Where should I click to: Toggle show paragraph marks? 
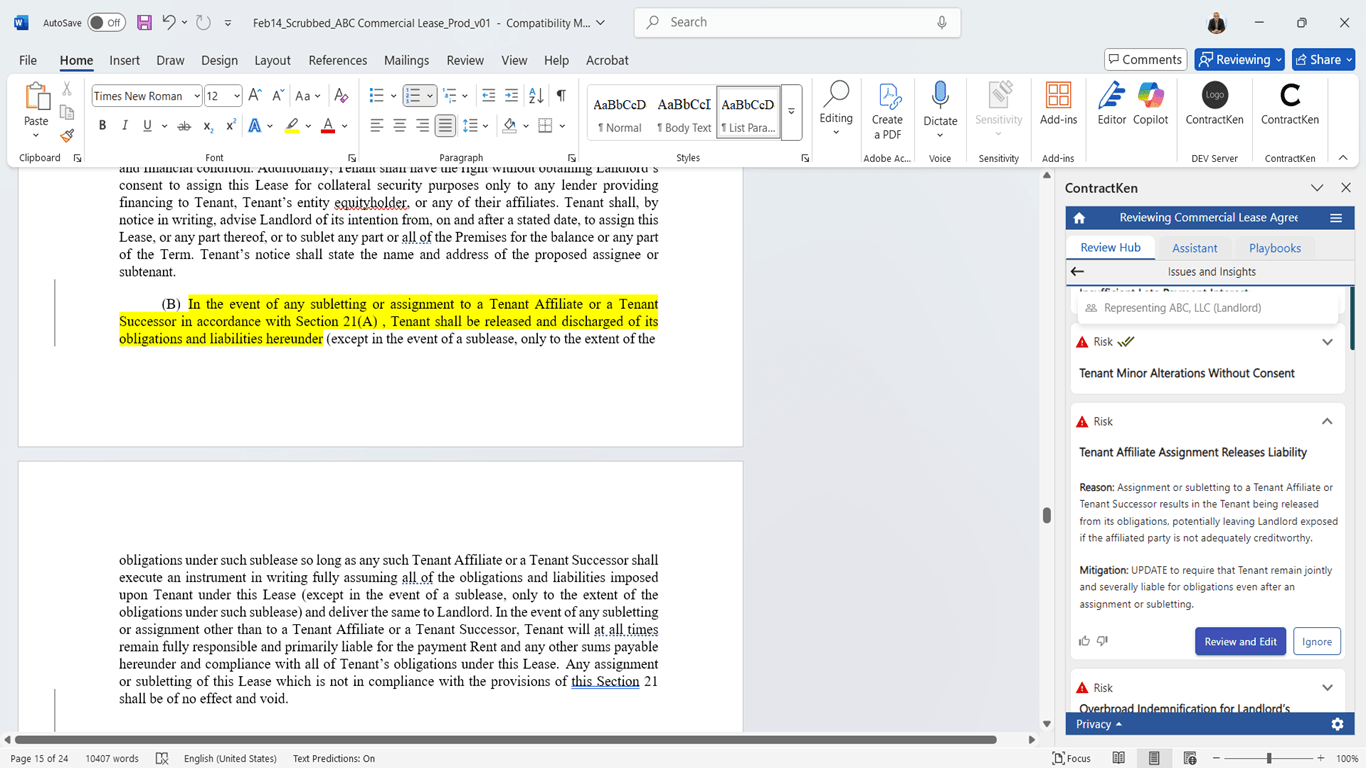[561, 96]
